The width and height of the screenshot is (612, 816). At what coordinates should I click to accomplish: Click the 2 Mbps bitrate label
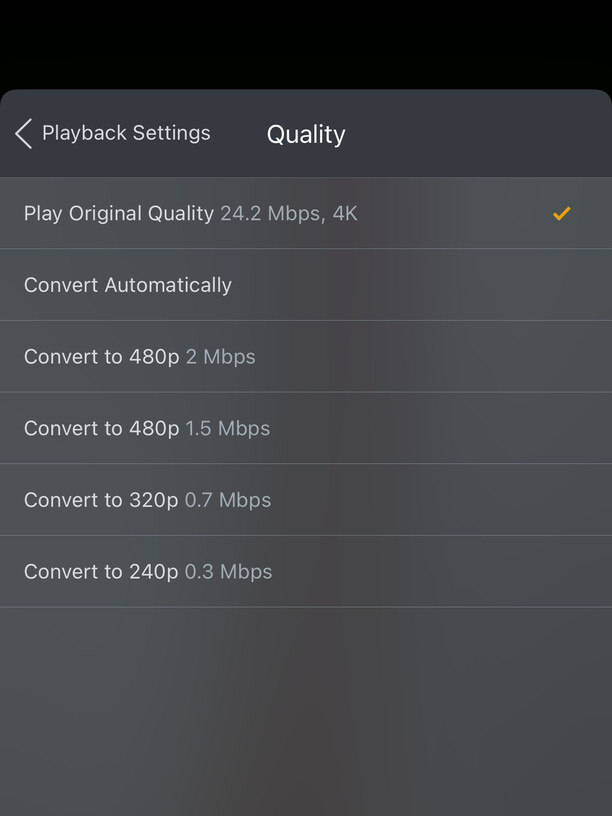click(x=221, y=357)
